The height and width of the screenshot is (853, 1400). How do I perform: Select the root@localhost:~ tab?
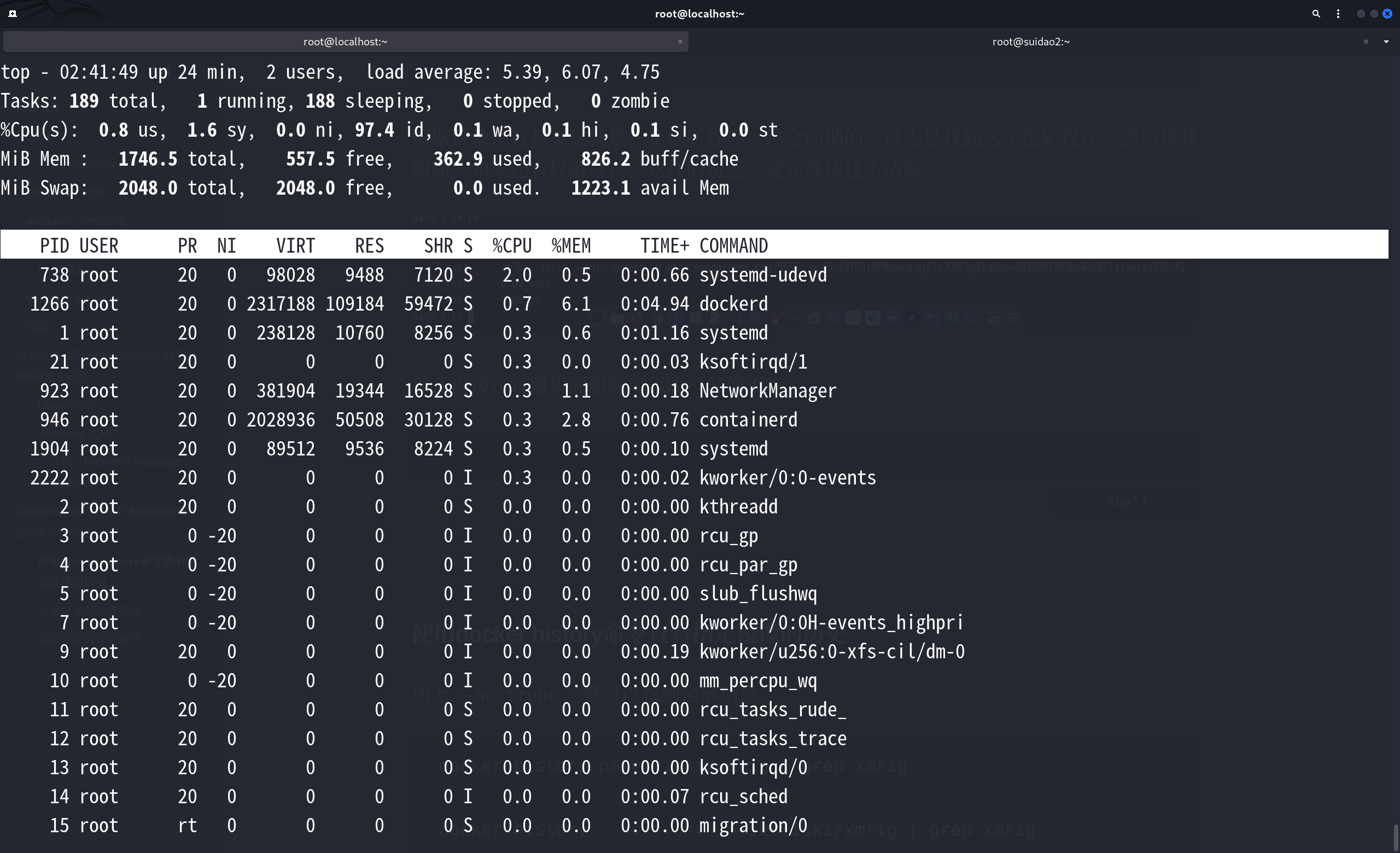coord(345,42)
